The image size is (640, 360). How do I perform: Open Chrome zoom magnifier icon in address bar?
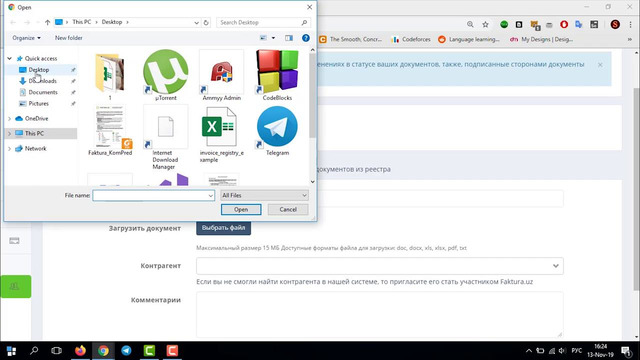click(470, 24)
